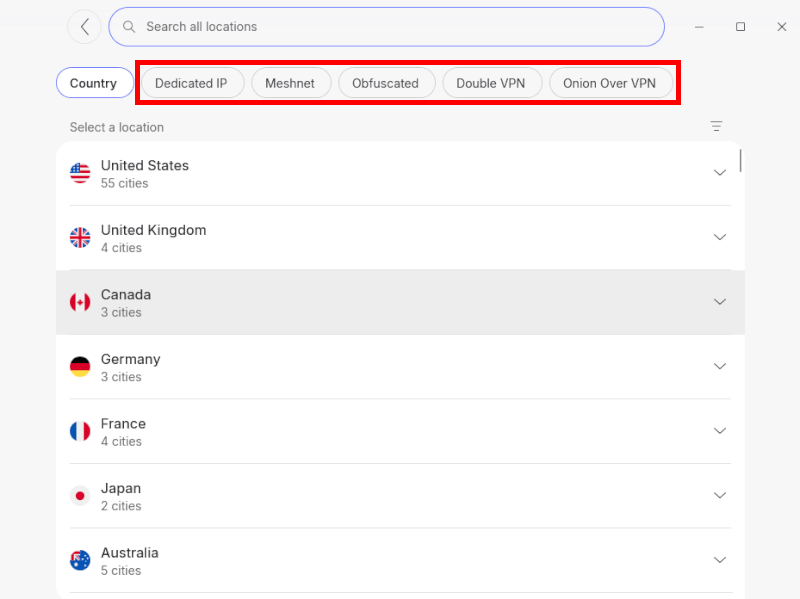Click the Australia flag icon
Image resolution: width=800 pixels, height=599 pixels.
(80, 560)
